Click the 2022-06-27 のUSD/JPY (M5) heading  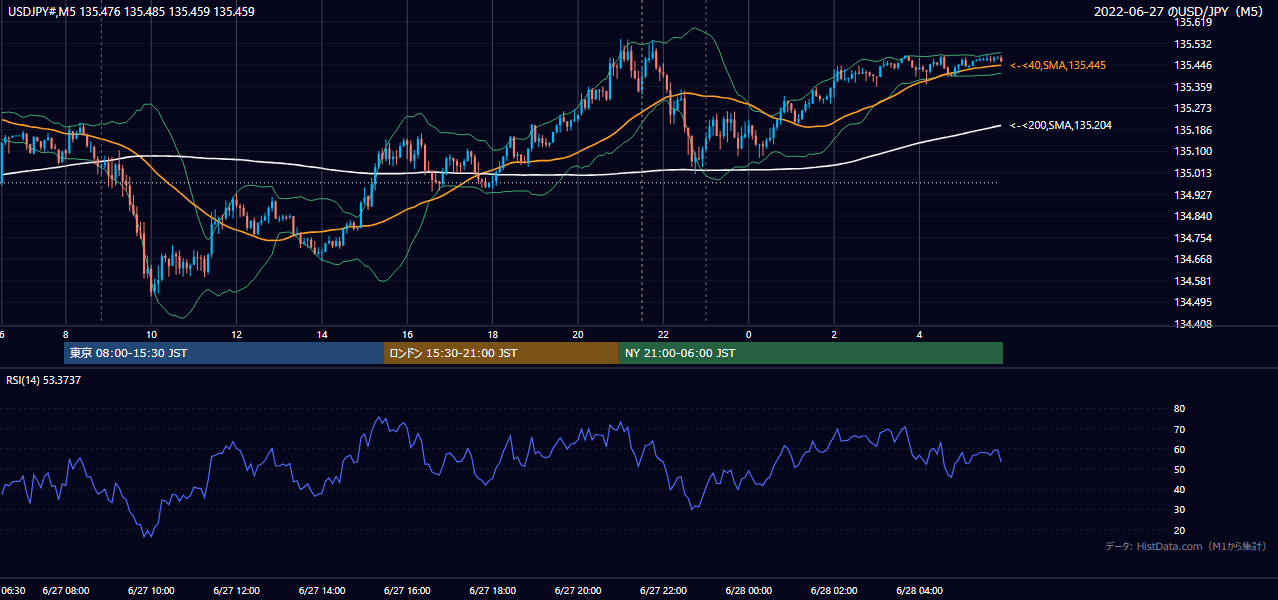(1181, 12)
